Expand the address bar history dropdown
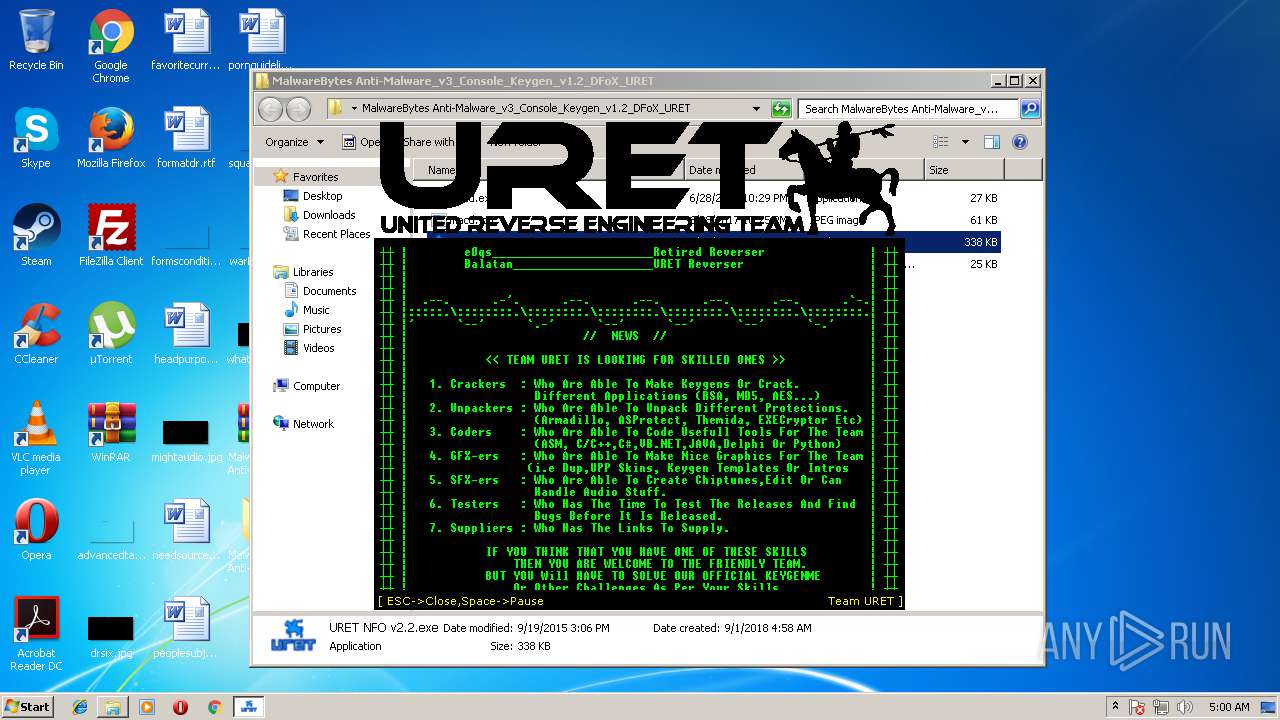This screenshot has height=720, width=1280. (756, 108)
